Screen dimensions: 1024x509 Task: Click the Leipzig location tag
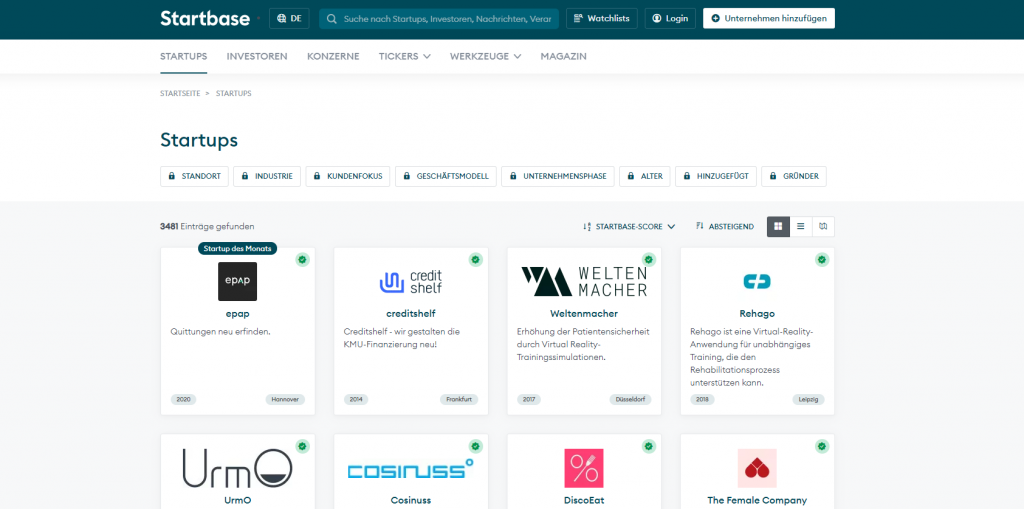point(808,400)
